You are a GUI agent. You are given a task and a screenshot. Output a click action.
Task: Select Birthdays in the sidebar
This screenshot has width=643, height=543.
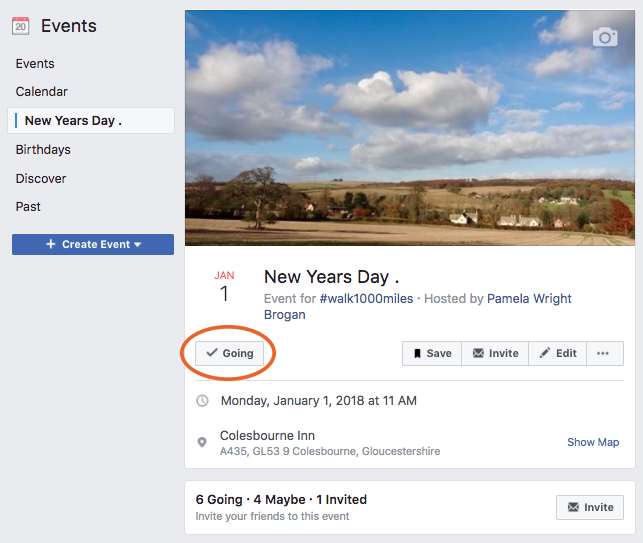[43, 150]
